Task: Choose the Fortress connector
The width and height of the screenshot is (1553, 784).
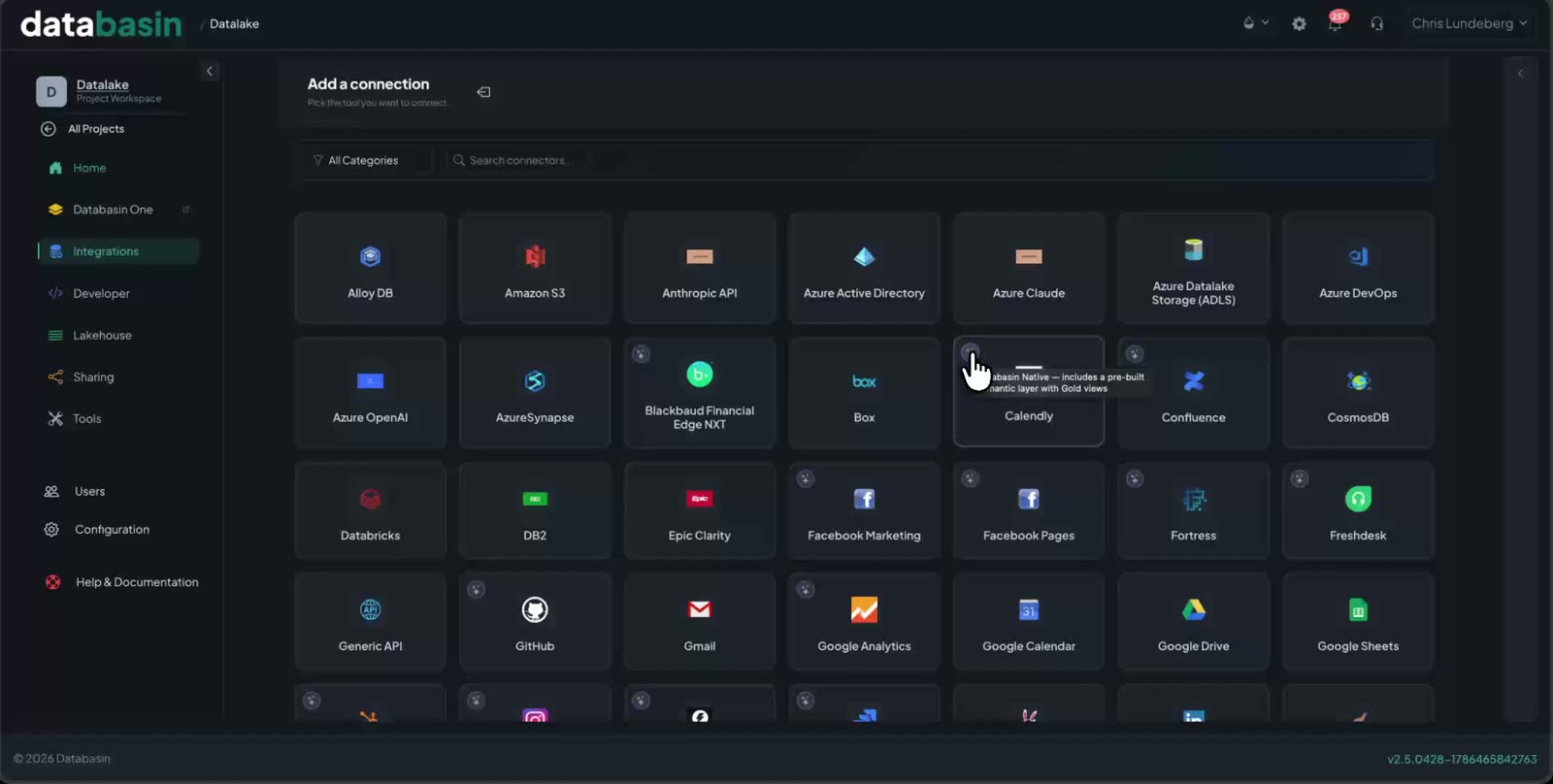Action: click(1194, 510)
